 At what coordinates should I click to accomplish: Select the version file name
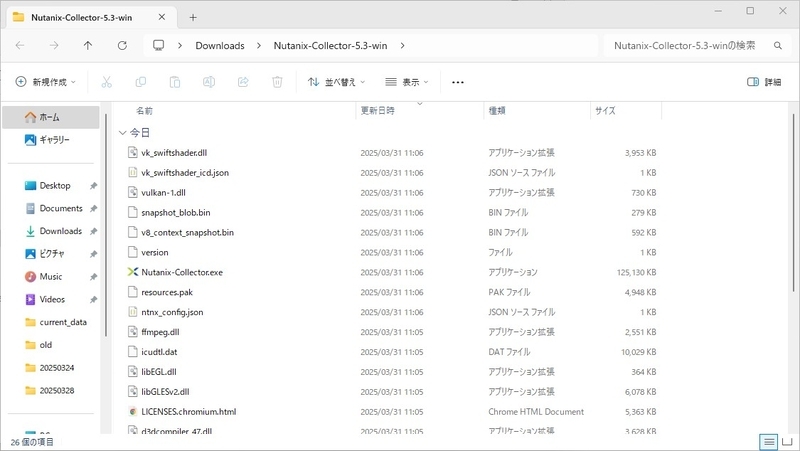point(155,252)
